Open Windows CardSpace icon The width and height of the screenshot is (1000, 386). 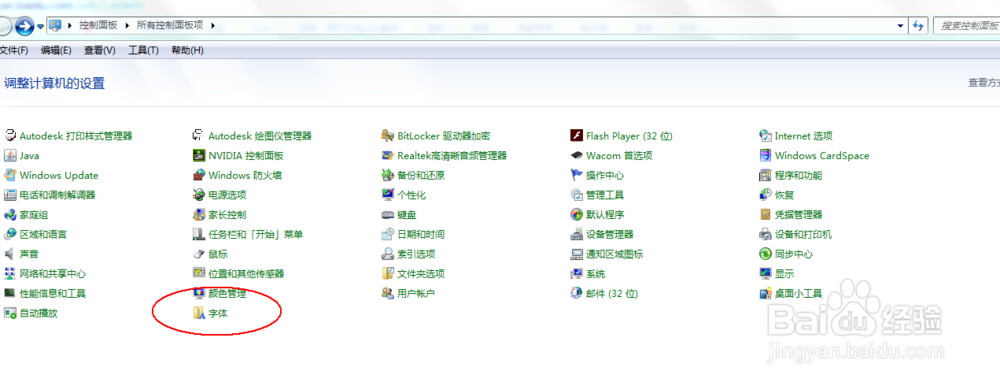tap(765, 155)
